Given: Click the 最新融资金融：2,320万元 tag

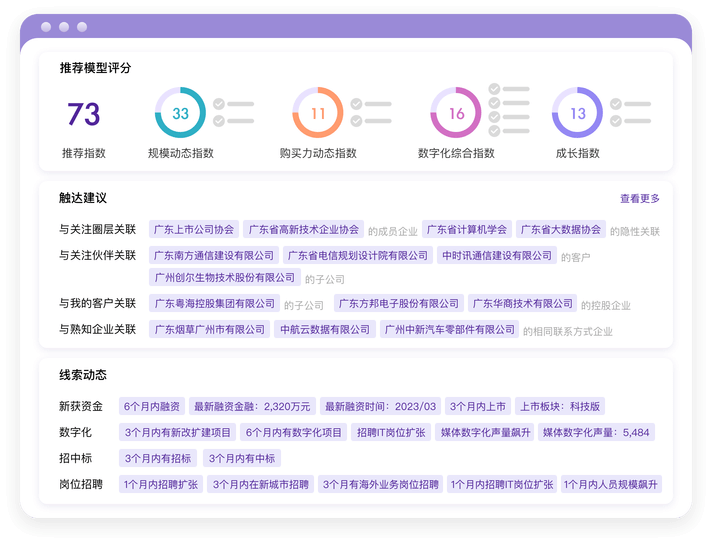Looking at the screenshot, I should point(252,406).
